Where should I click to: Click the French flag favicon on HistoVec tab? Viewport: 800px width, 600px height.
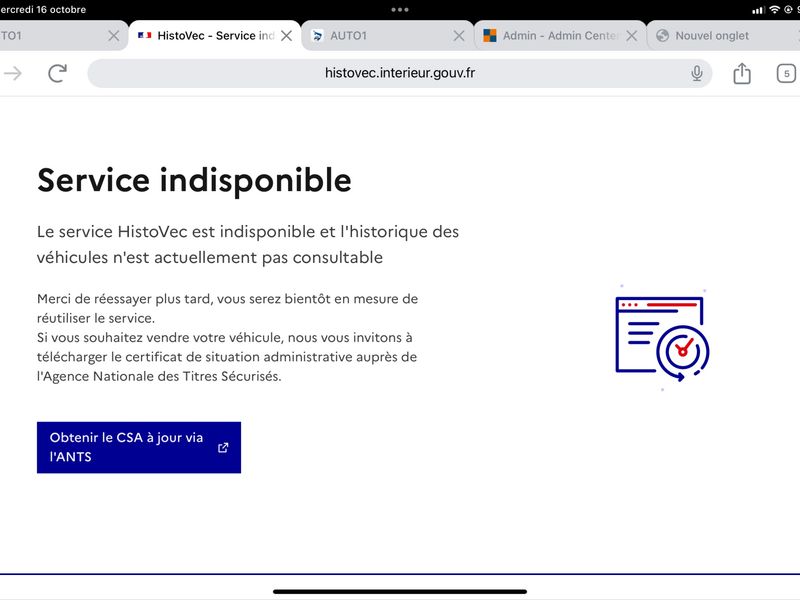[144, 35]
